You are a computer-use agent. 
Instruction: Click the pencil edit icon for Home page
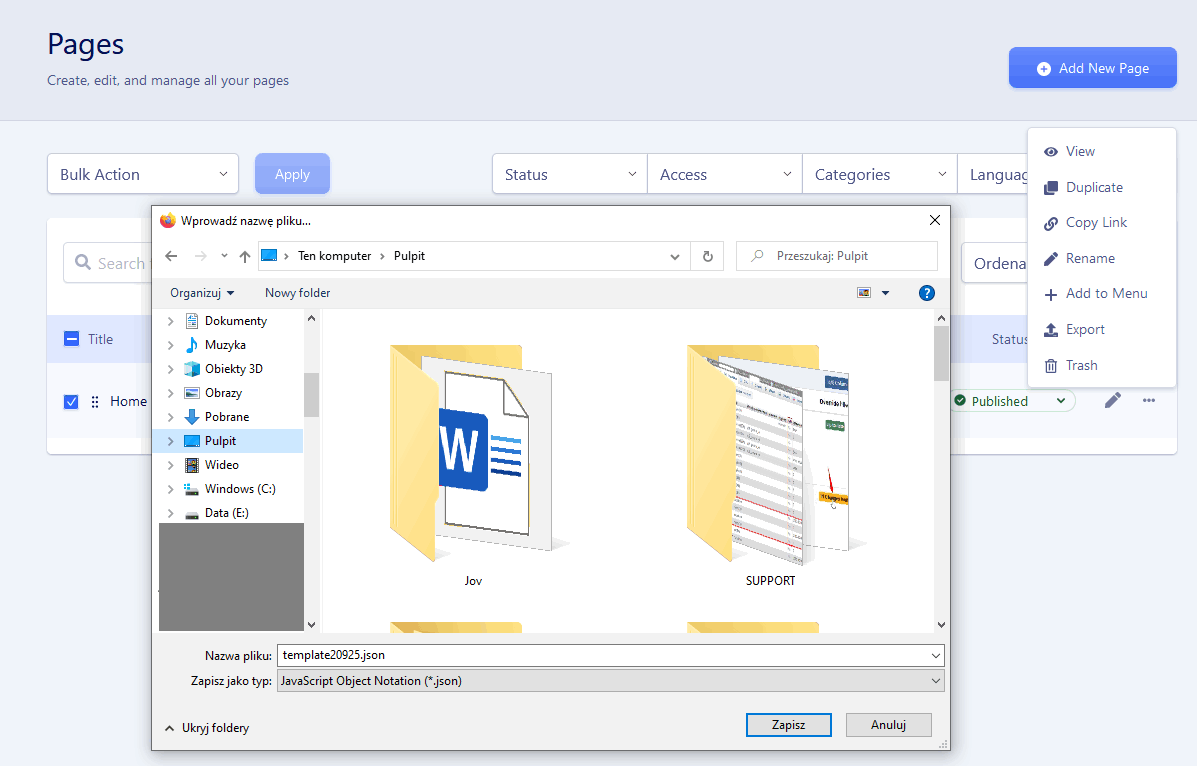[x=1113, y=401]
